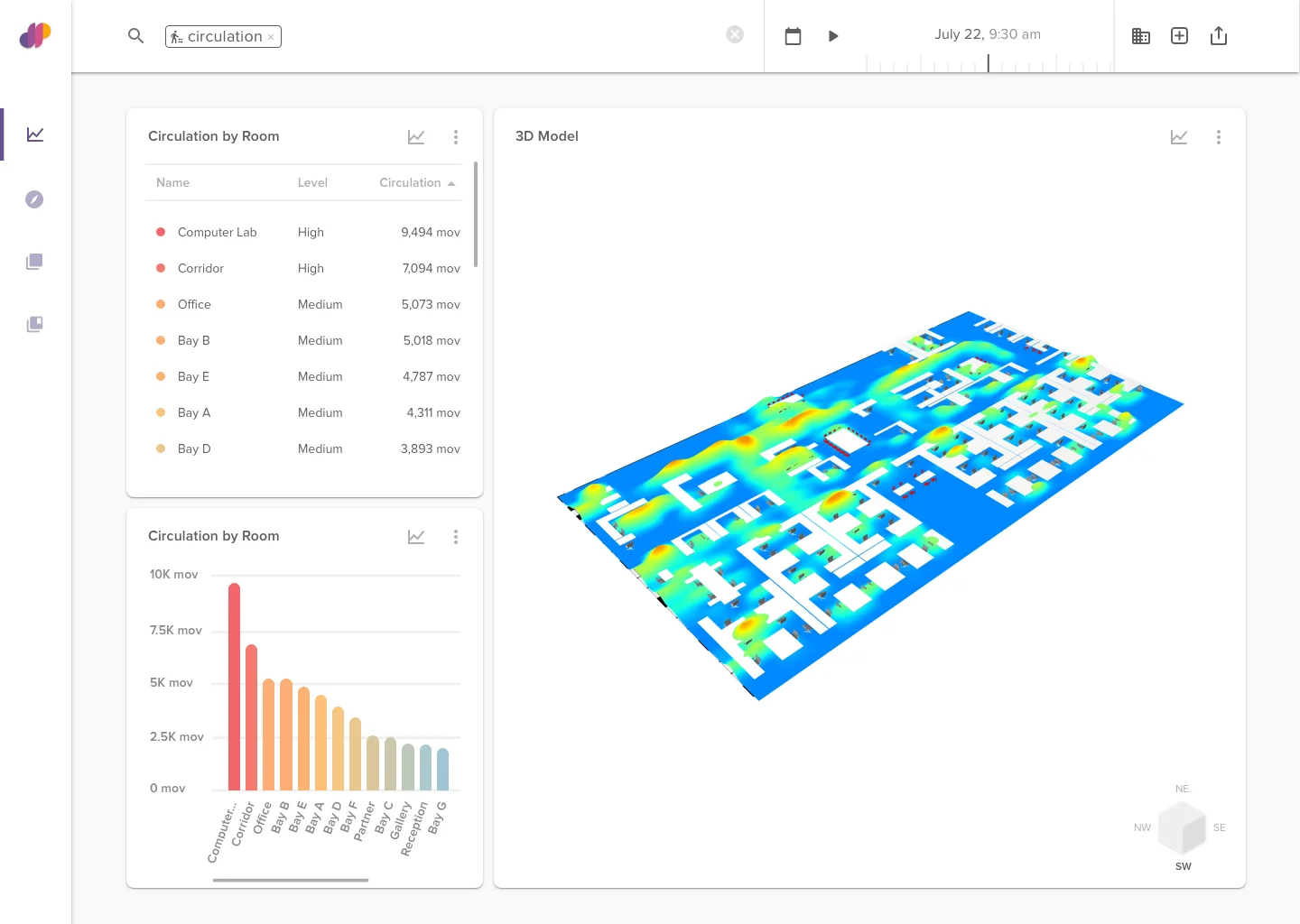Open more options for bar chart panel
This screenshot has width=1300, height=924.
(x=456, y=537)
